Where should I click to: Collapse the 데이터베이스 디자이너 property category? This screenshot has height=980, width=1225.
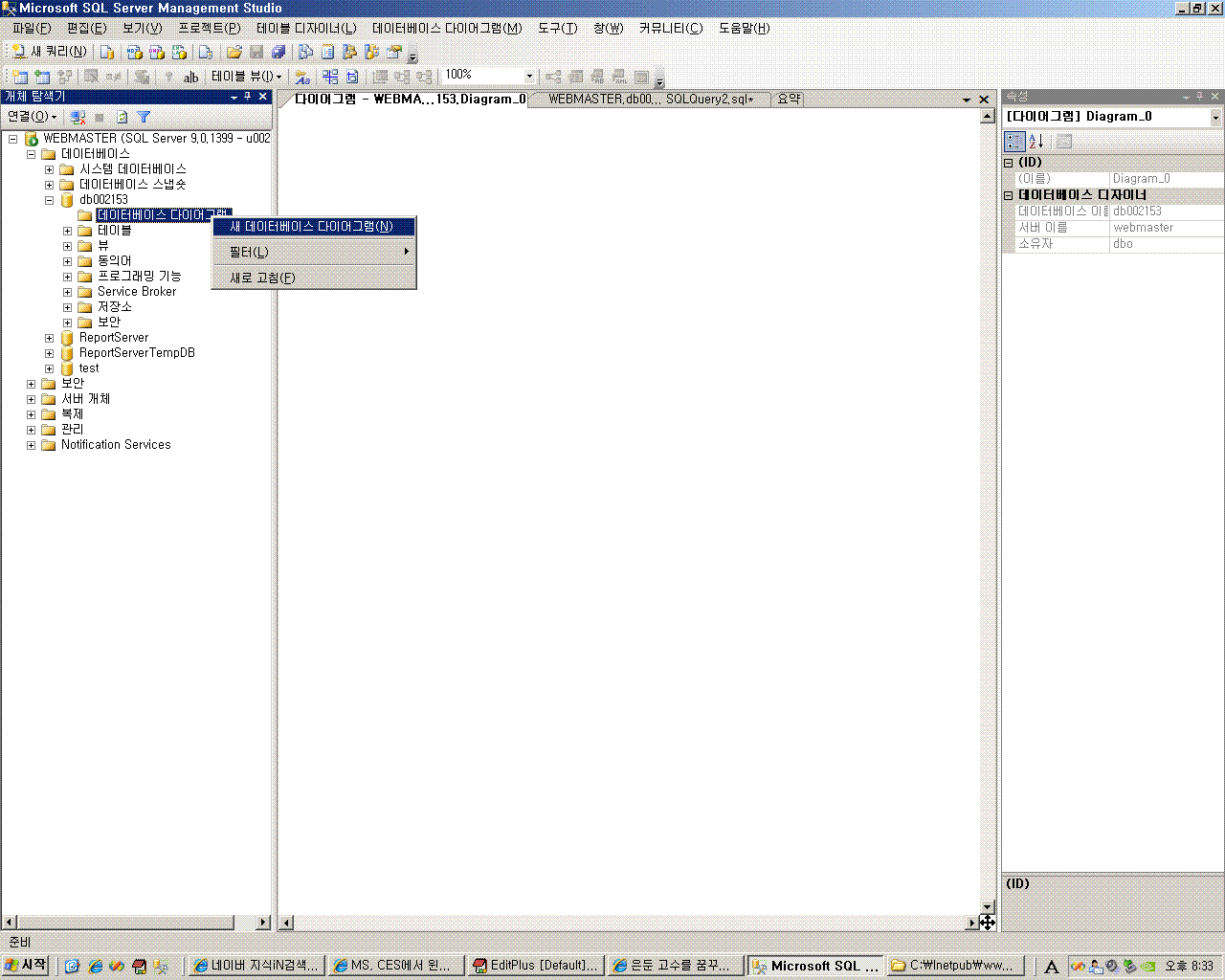pyautogui.click(x=1008, y=195)
